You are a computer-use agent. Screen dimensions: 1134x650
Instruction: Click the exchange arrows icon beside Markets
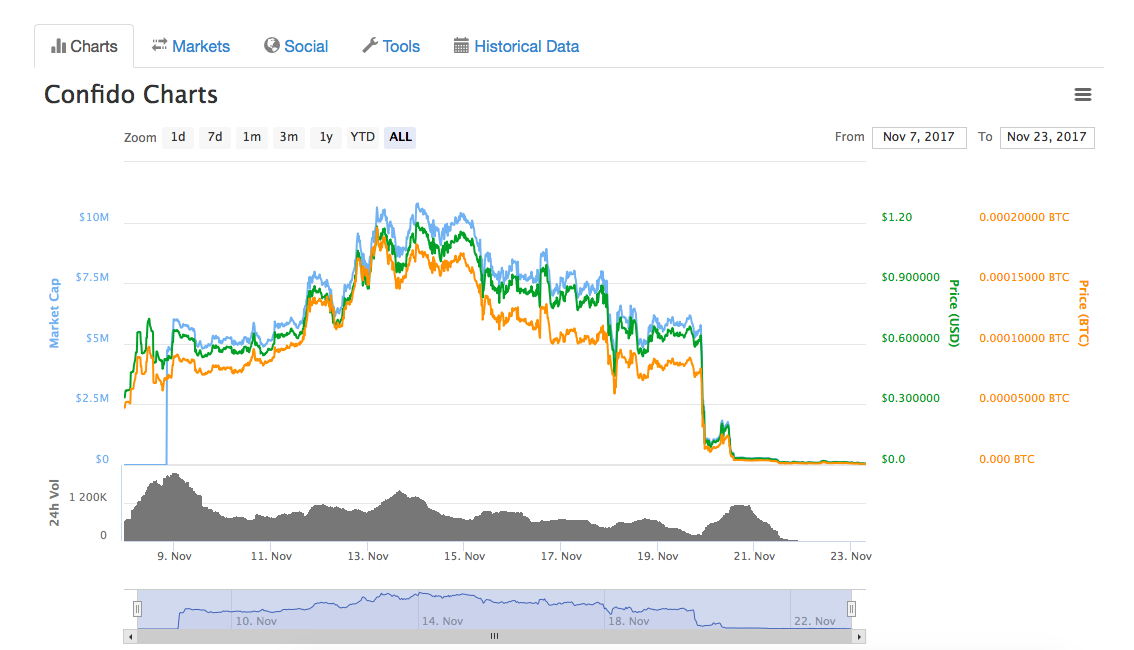[159, 45]
